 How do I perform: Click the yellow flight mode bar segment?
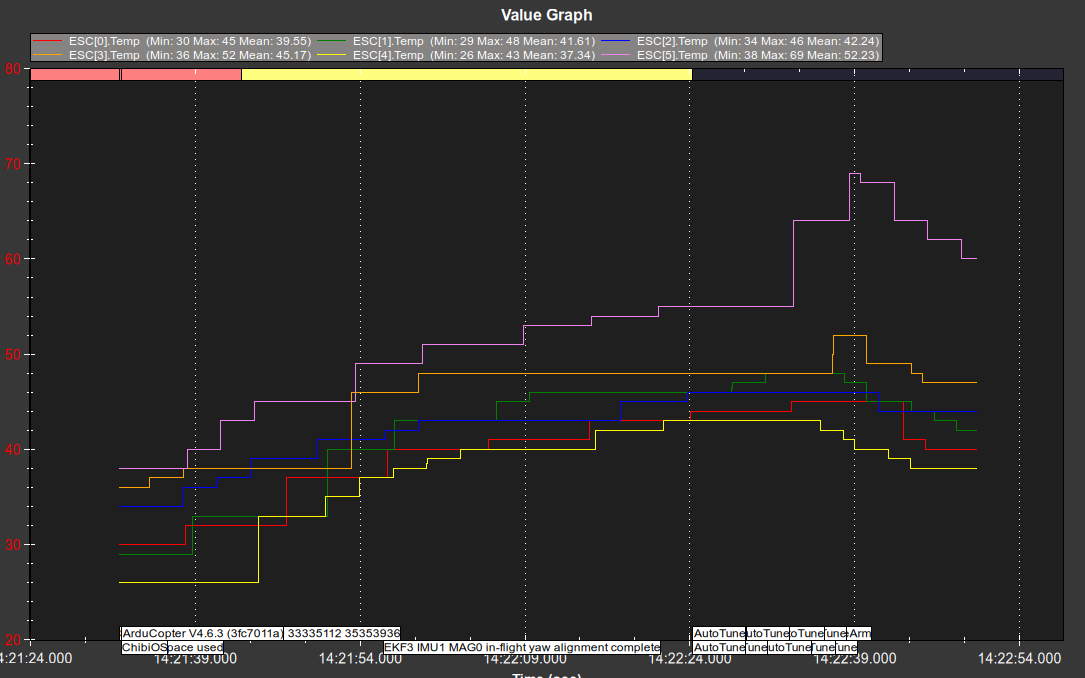coord(466,74)
